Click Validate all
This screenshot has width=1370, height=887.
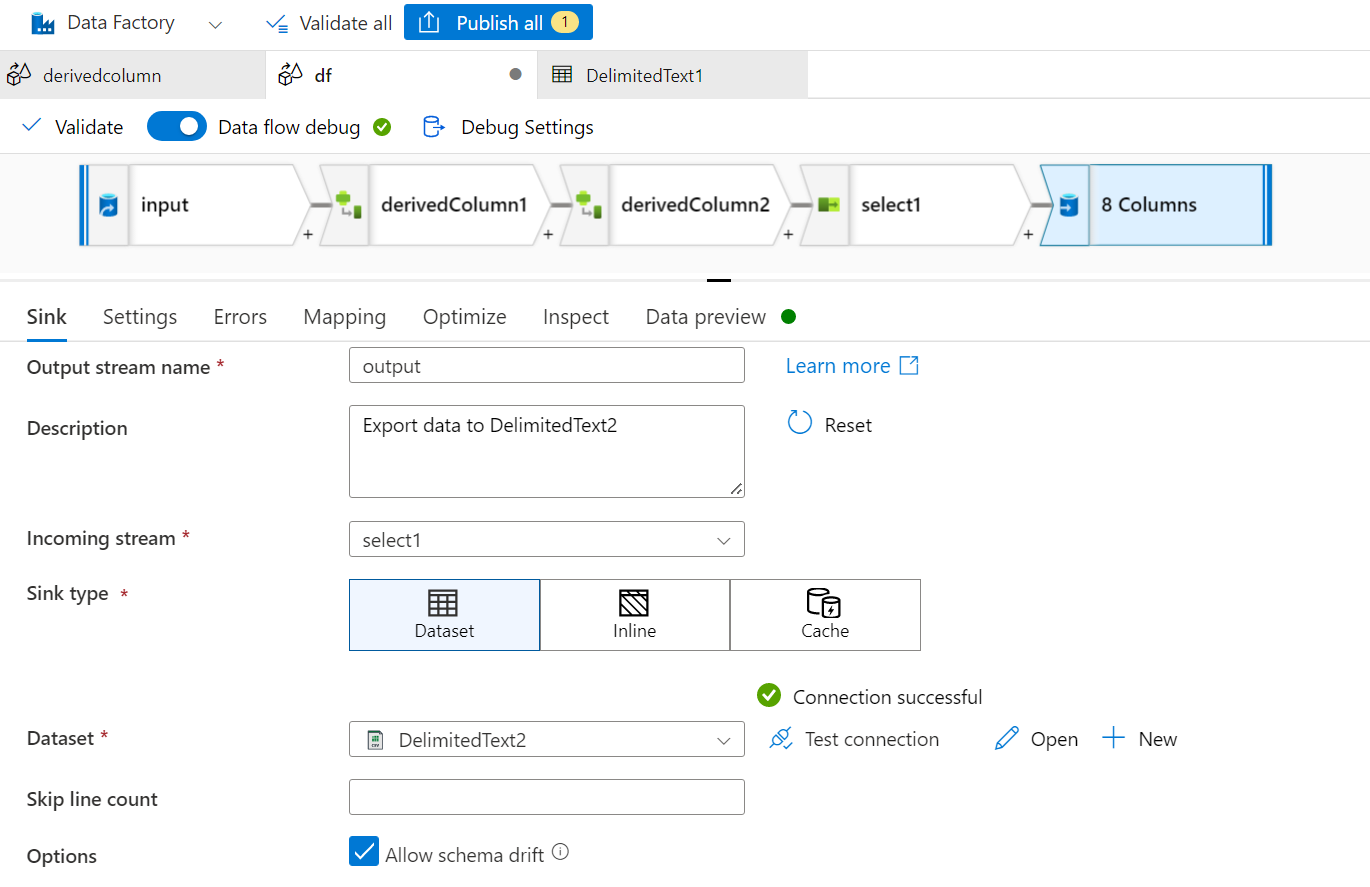click(x=329, y=23)
